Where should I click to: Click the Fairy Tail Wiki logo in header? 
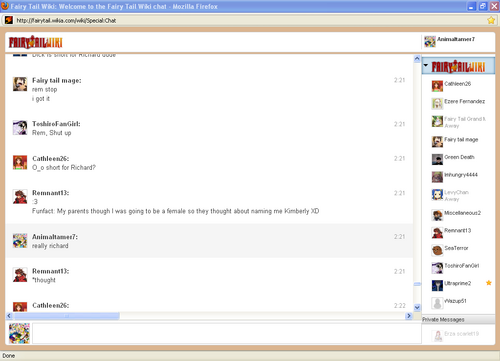[35, 42]
